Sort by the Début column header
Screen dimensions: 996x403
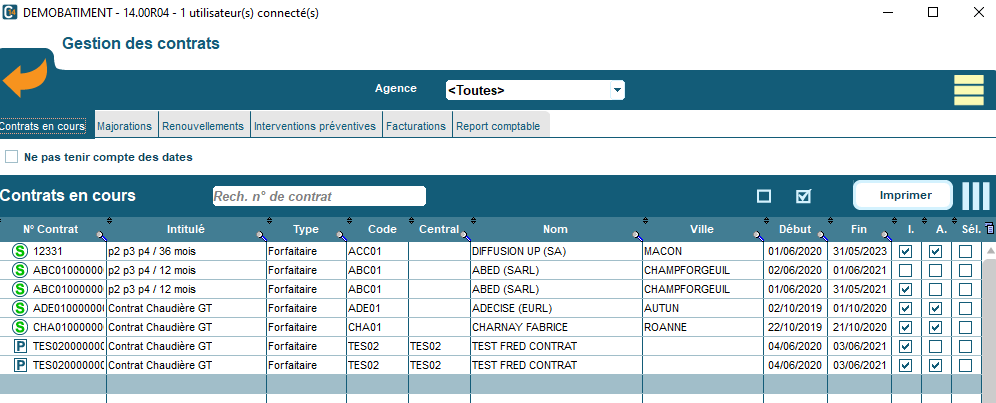point(795,229)
